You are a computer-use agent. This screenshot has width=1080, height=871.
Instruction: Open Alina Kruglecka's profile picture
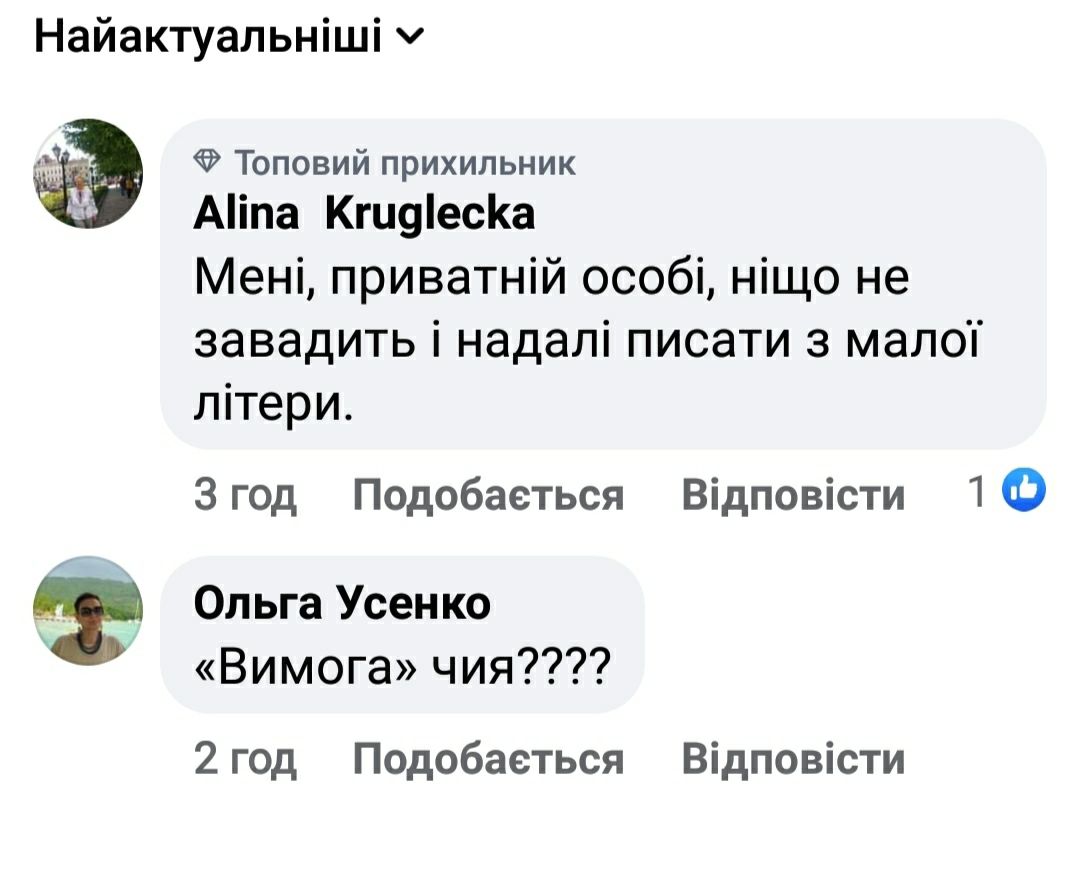(89, 174)
